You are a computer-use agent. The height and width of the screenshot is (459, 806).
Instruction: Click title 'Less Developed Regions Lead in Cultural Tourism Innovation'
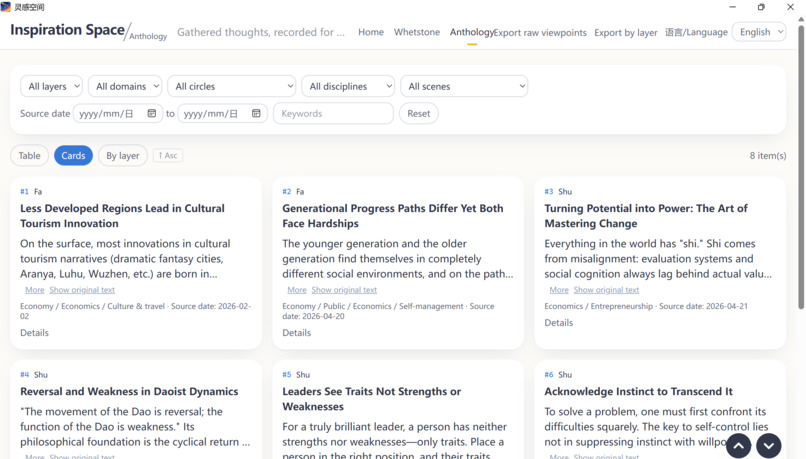tap(122, 216)
